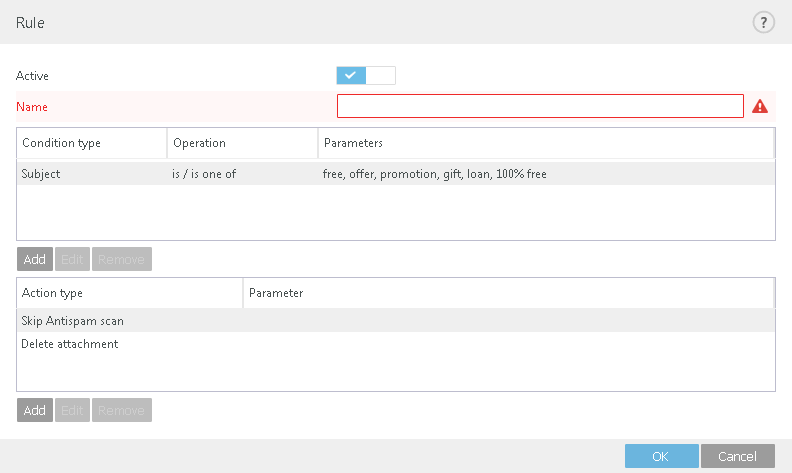Image resolution: width=792 pixels, height=473 pixels.
Task: Focus the empty Name input field
Action: pyautogui.click(x=540, y=106)
